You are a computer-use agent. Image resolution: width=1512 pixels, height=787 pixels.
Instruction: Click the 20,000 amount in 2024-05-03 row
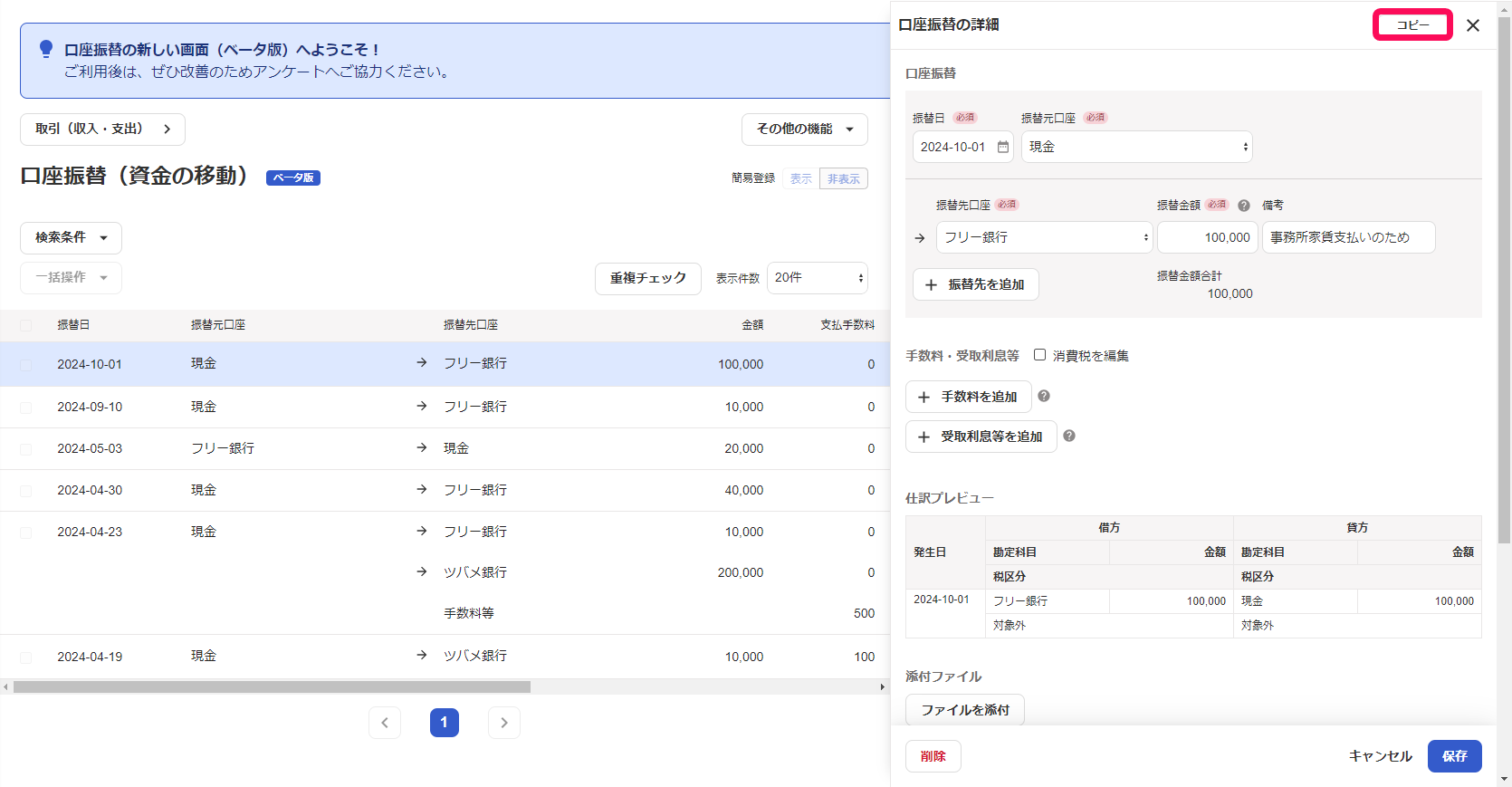coord(744,448)
